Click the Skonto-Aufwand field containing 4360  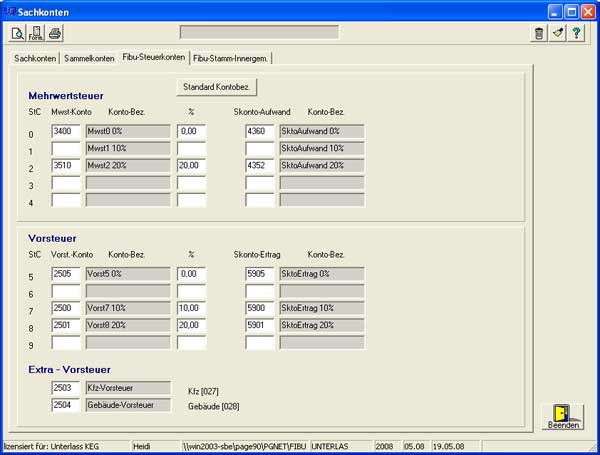[260, 131]
